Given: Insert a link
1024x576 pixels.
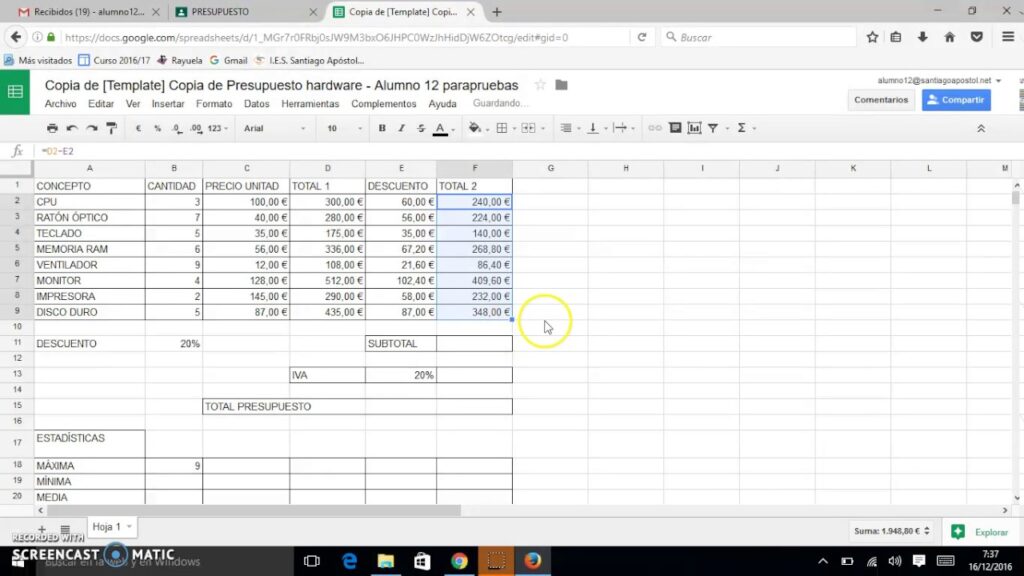Looking at the screenshot, I should [654, 128].
